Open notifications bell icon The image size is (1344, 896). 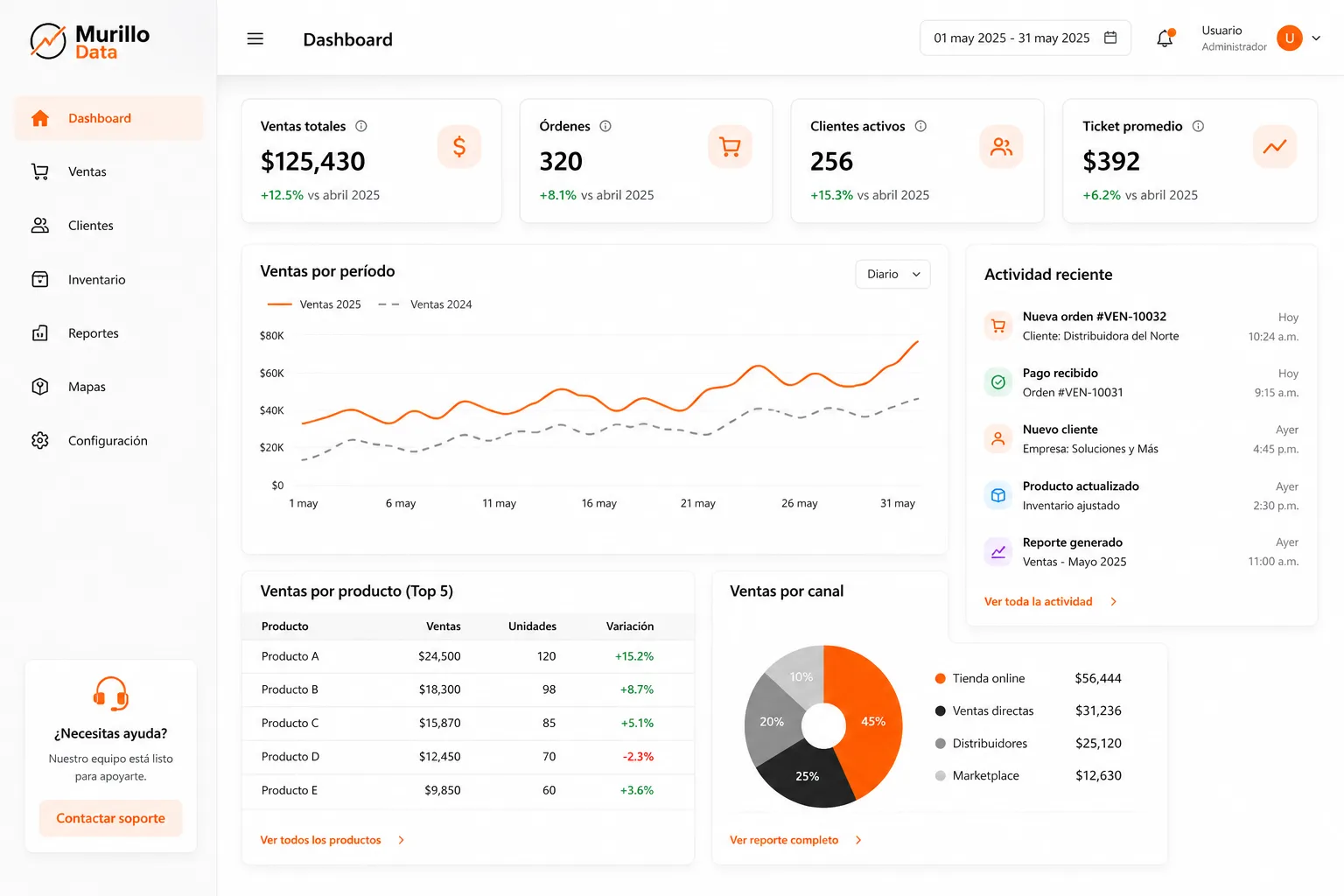tap(1165, 38)
